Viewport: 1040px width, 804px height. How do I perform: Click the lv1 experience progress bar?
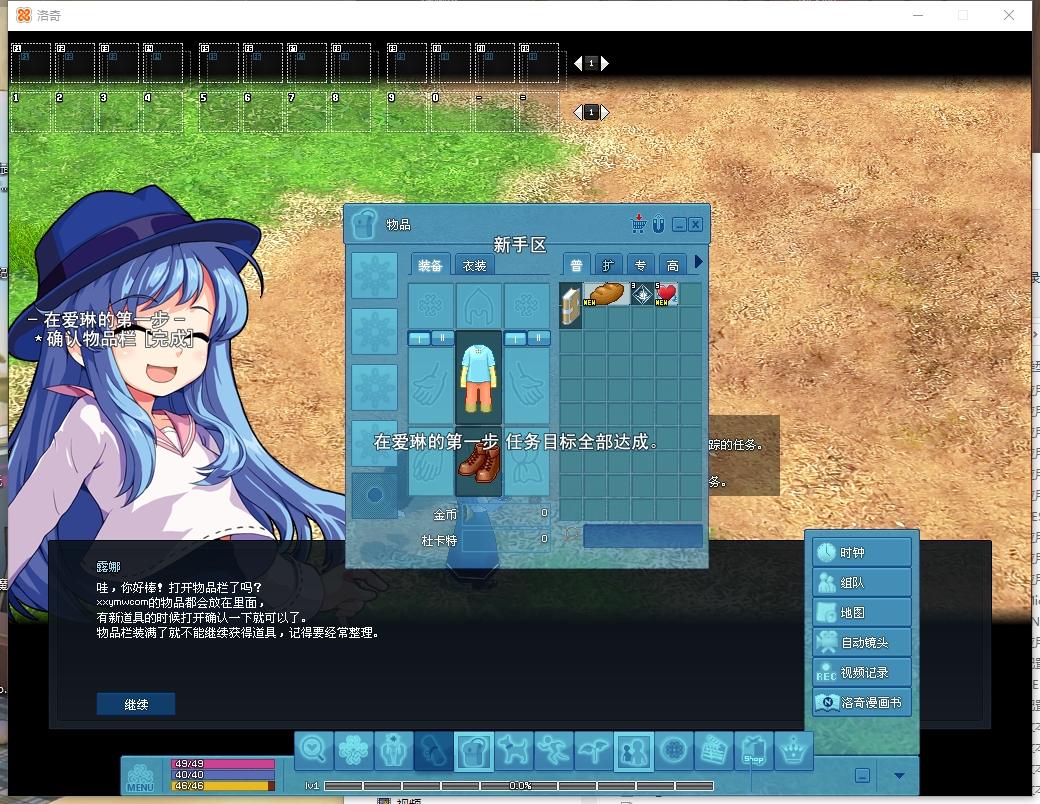(519, 785)
